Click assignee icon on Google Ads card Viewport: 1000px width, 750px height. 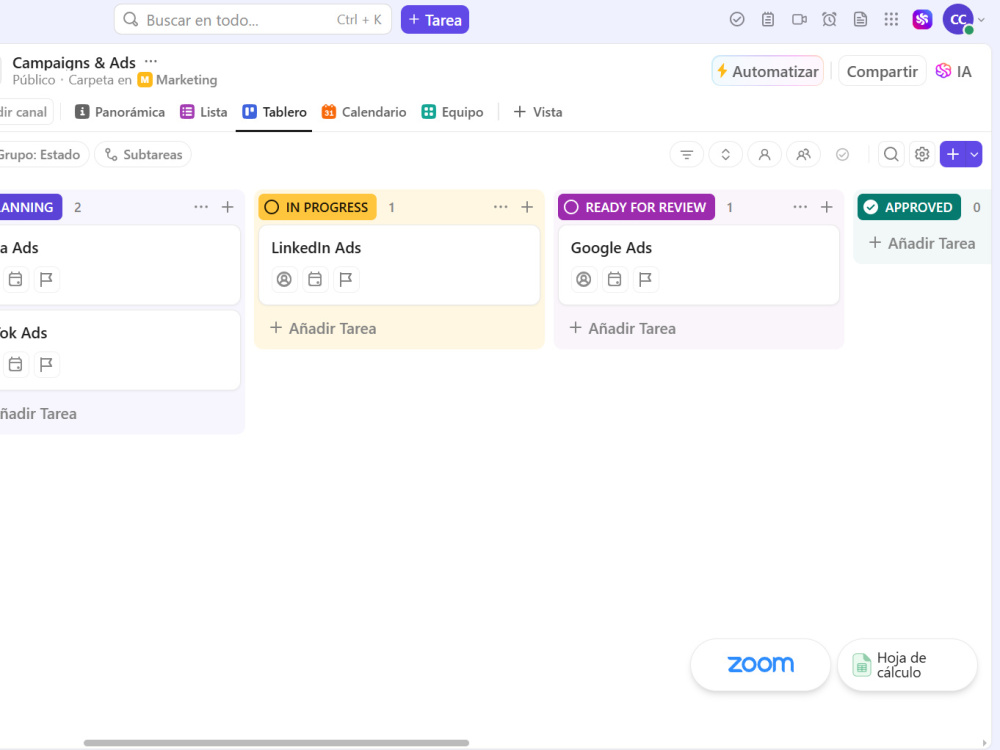(584, 279)
